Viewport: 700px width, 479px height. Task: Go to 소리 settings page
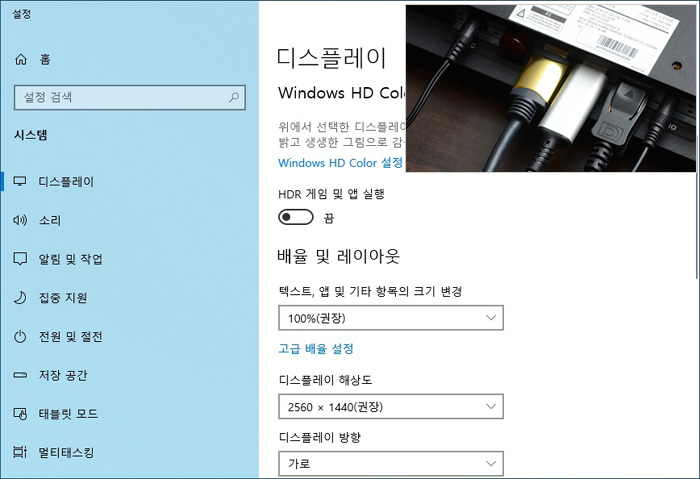tap(50, 221)
